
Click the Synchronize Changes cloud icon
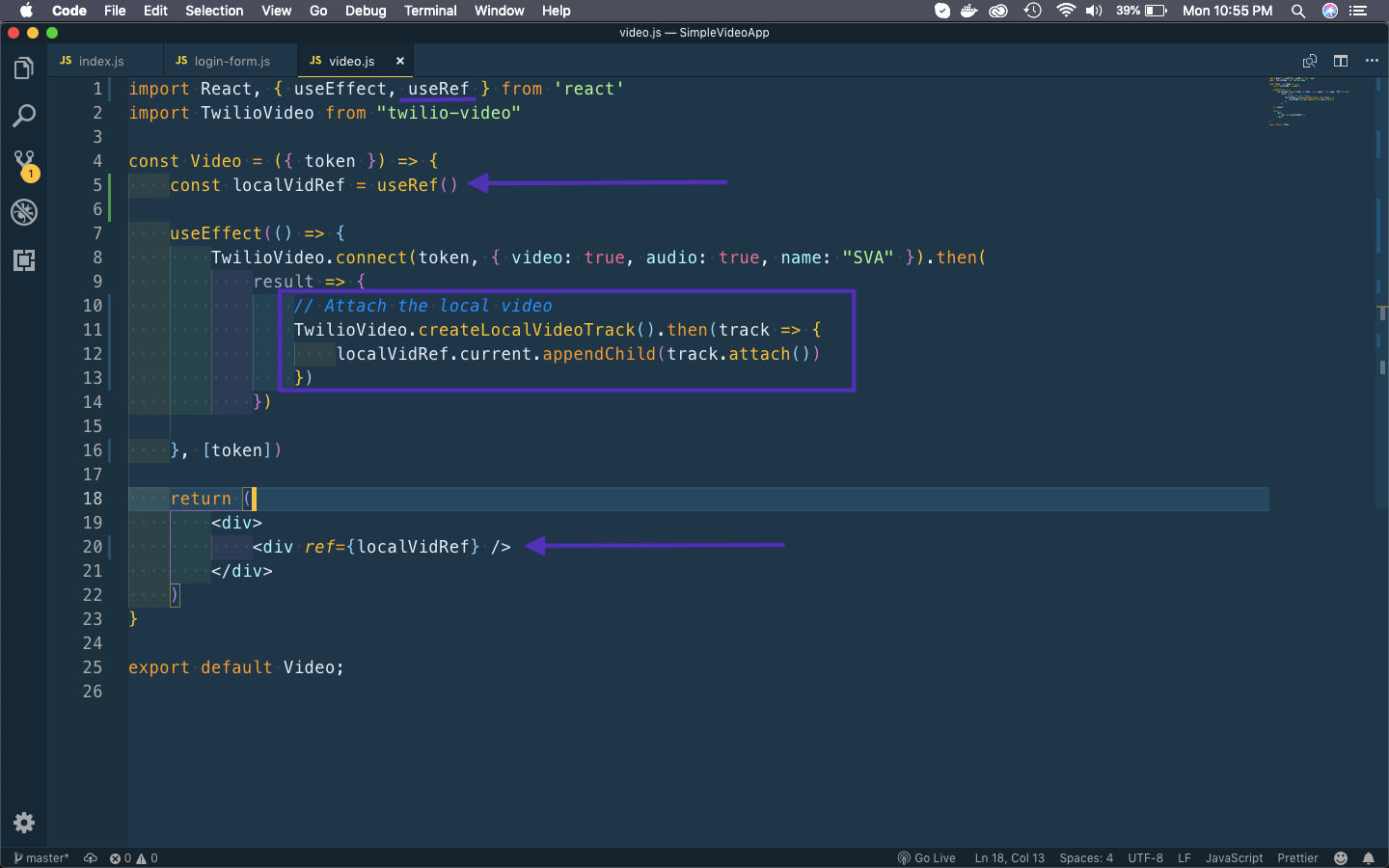(91, 858)
